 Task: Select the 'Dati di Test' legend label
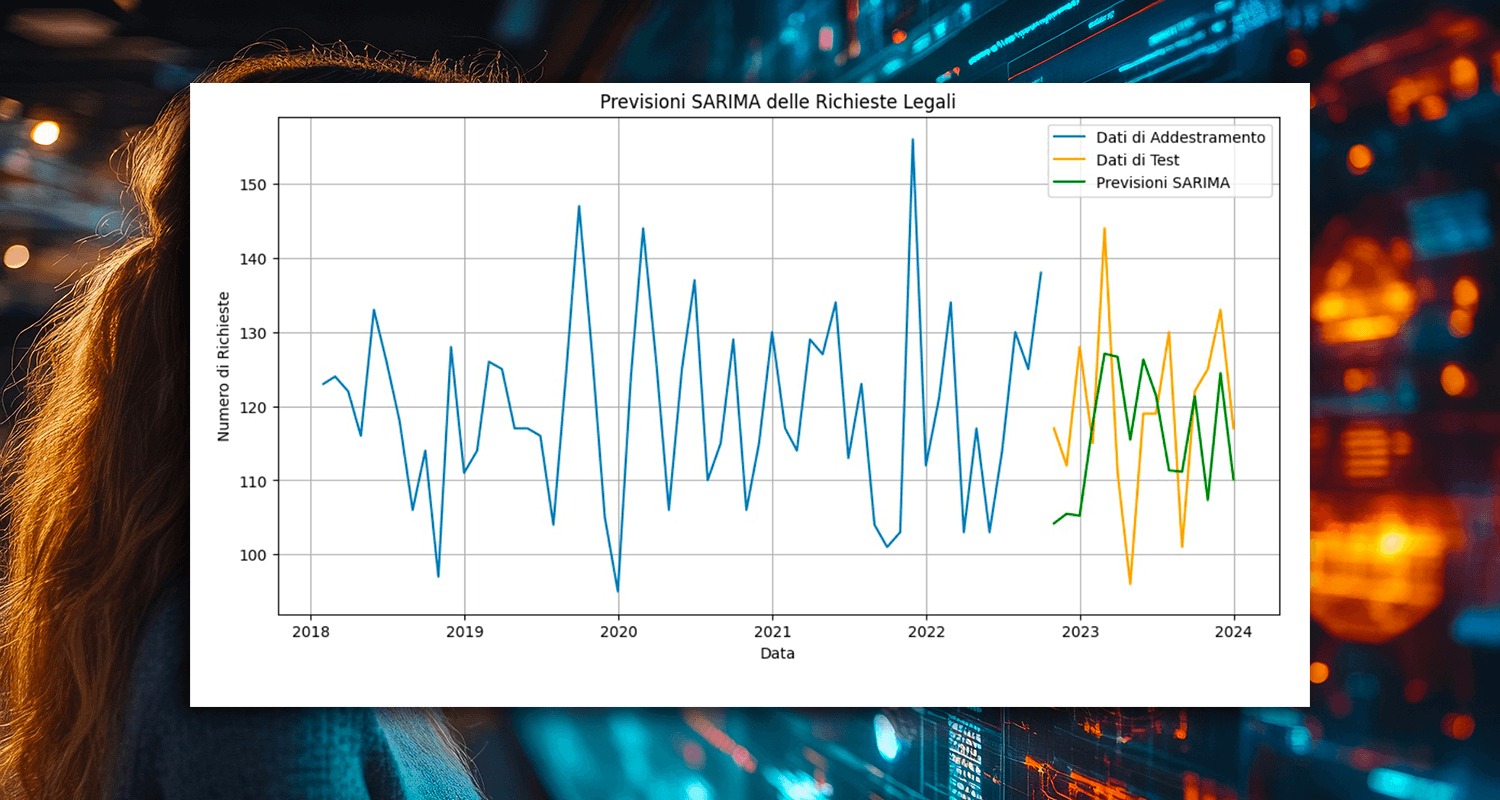click(1137, 160)
